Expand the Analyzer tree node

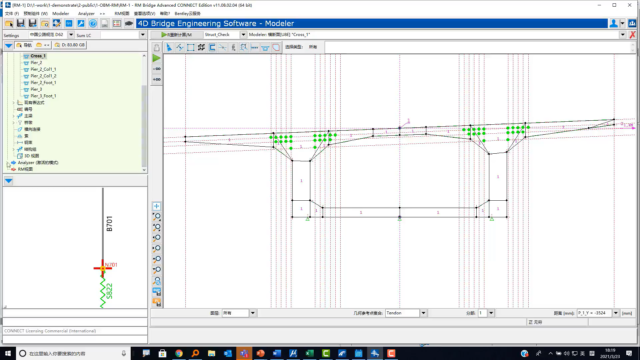pyautogui.click(x=8, y=162)
